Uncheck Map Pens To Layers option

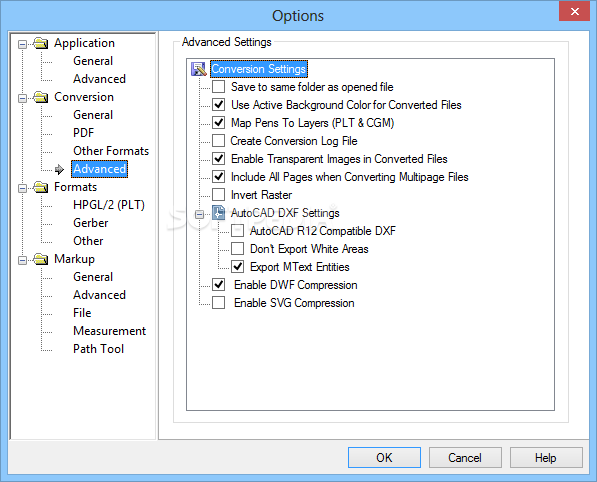219,123
